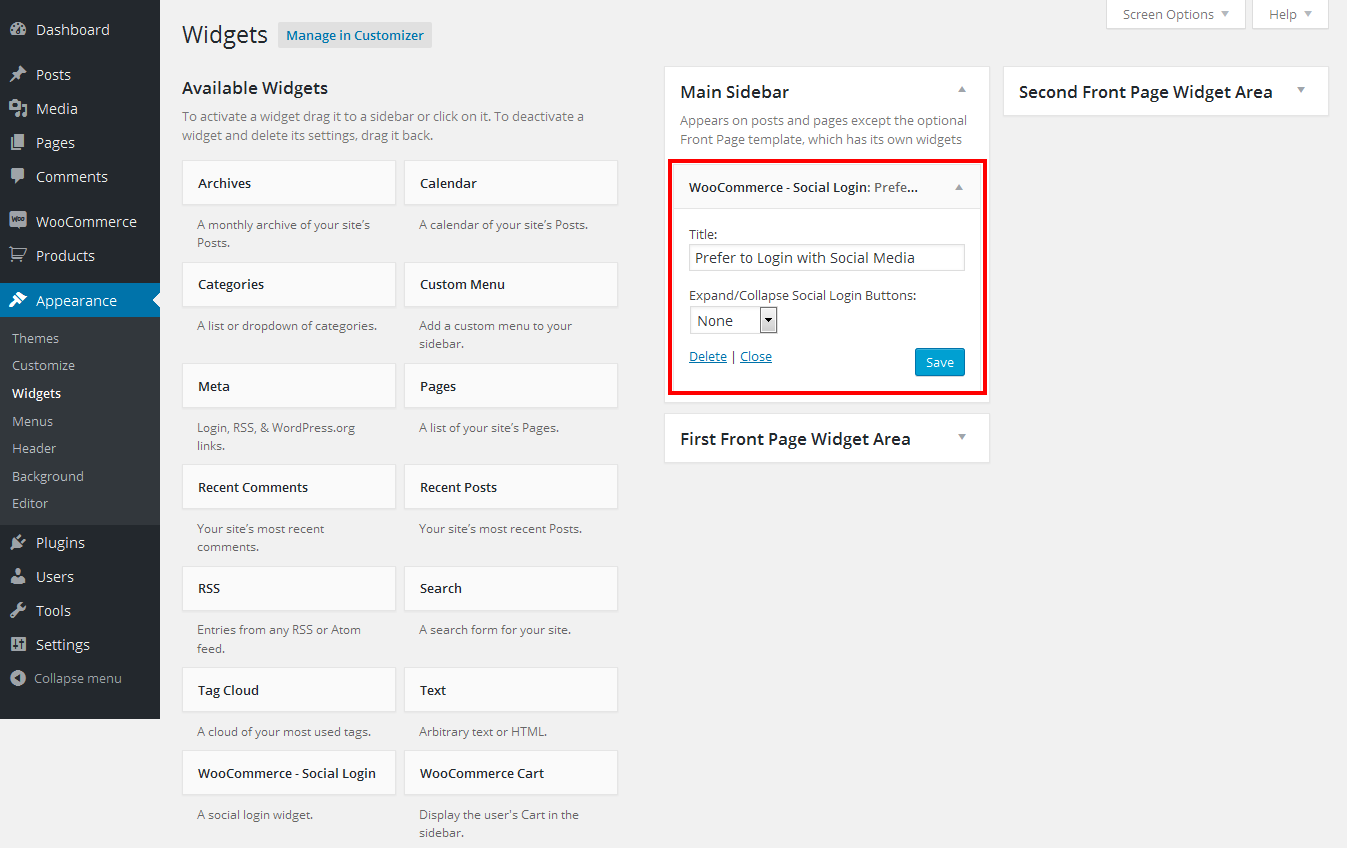Viewport: 1347px width, 848px height.
Task: Click the Manage in Customizer button
Action: [355, 35]
